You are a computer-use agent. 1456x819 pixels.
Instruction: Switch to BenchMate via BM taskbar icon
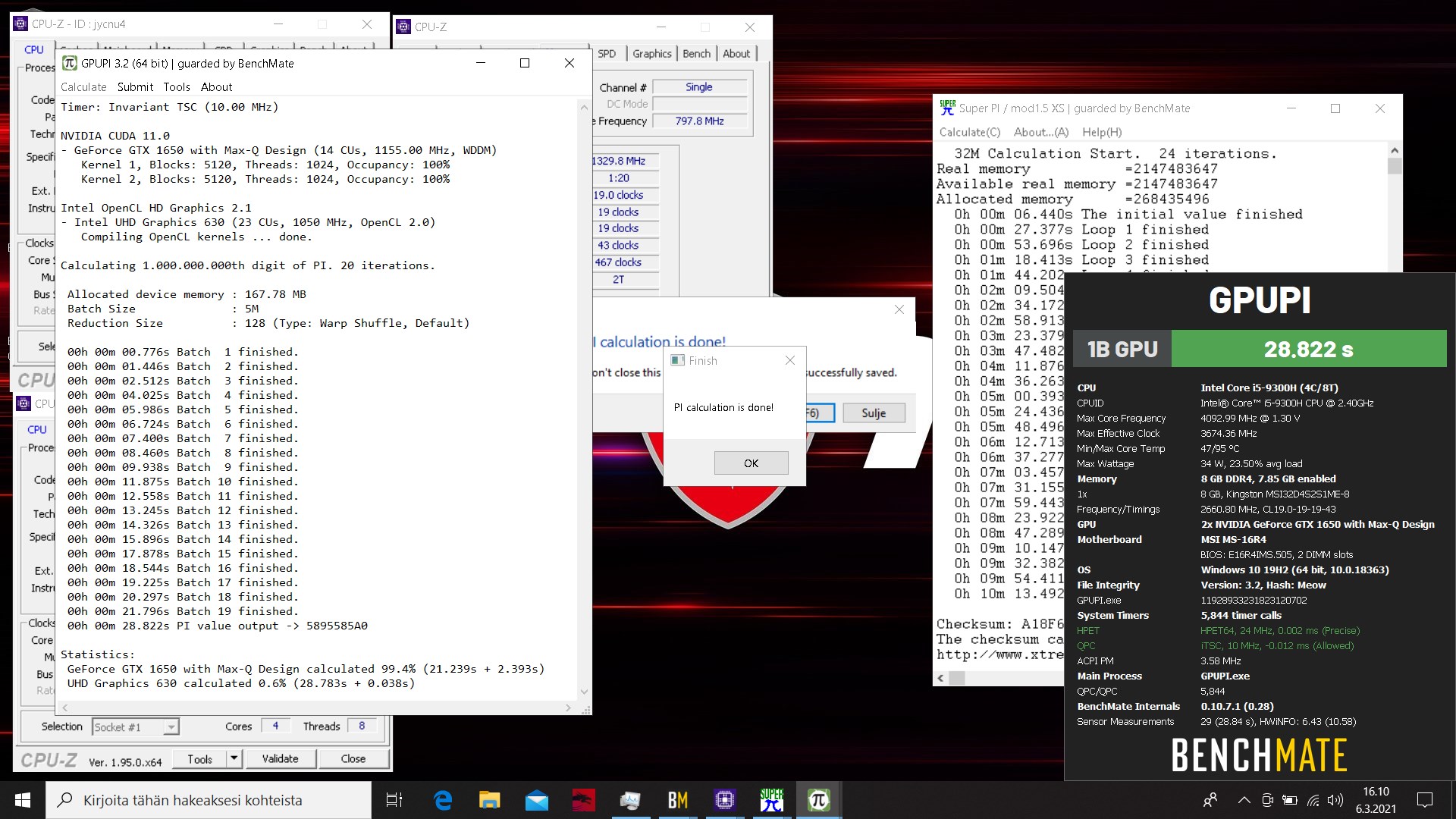coord(678,800)
